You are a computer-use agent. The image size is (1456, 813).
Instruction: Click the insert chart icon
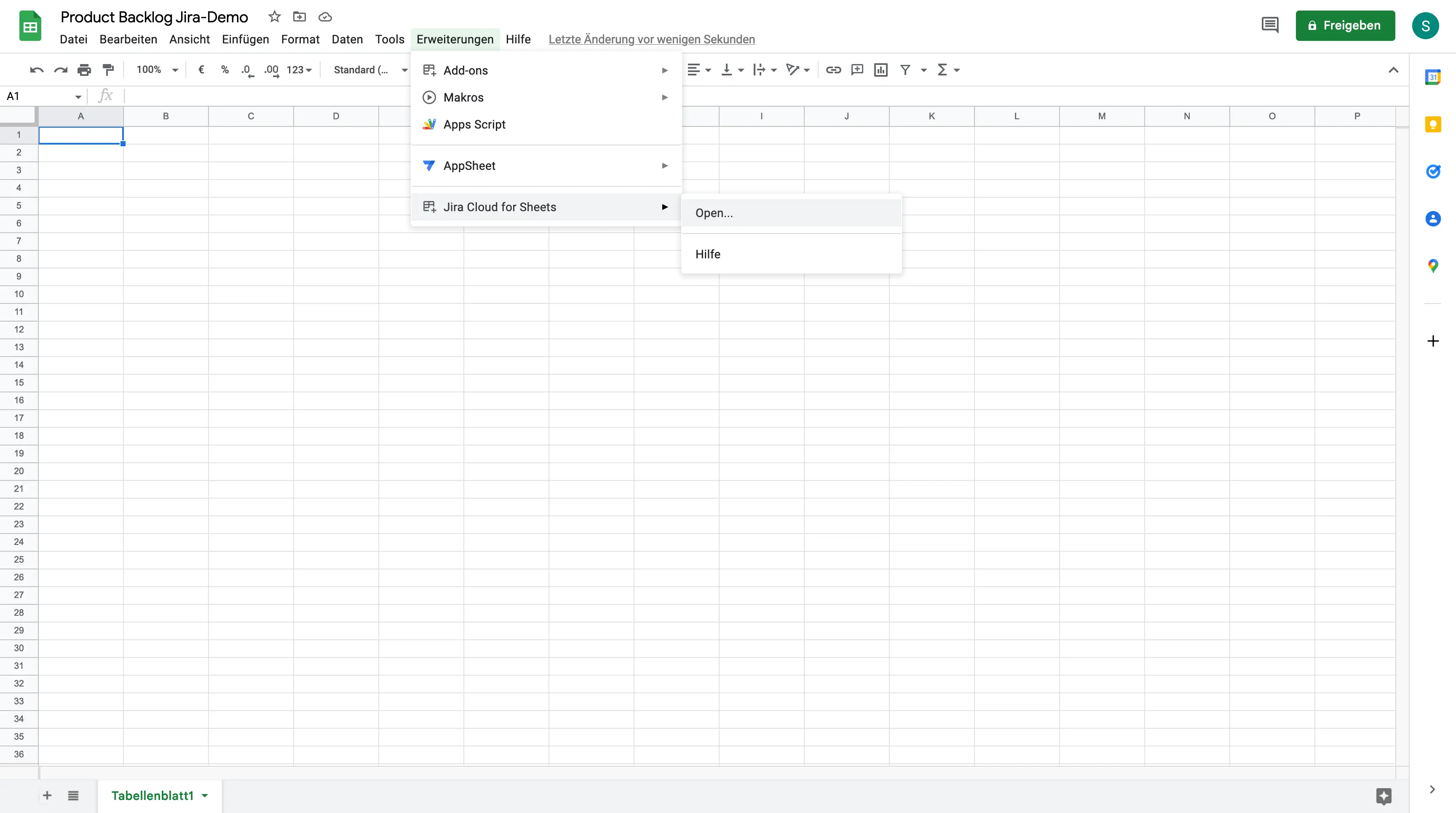pyautogui.click(x=880, y=69)
